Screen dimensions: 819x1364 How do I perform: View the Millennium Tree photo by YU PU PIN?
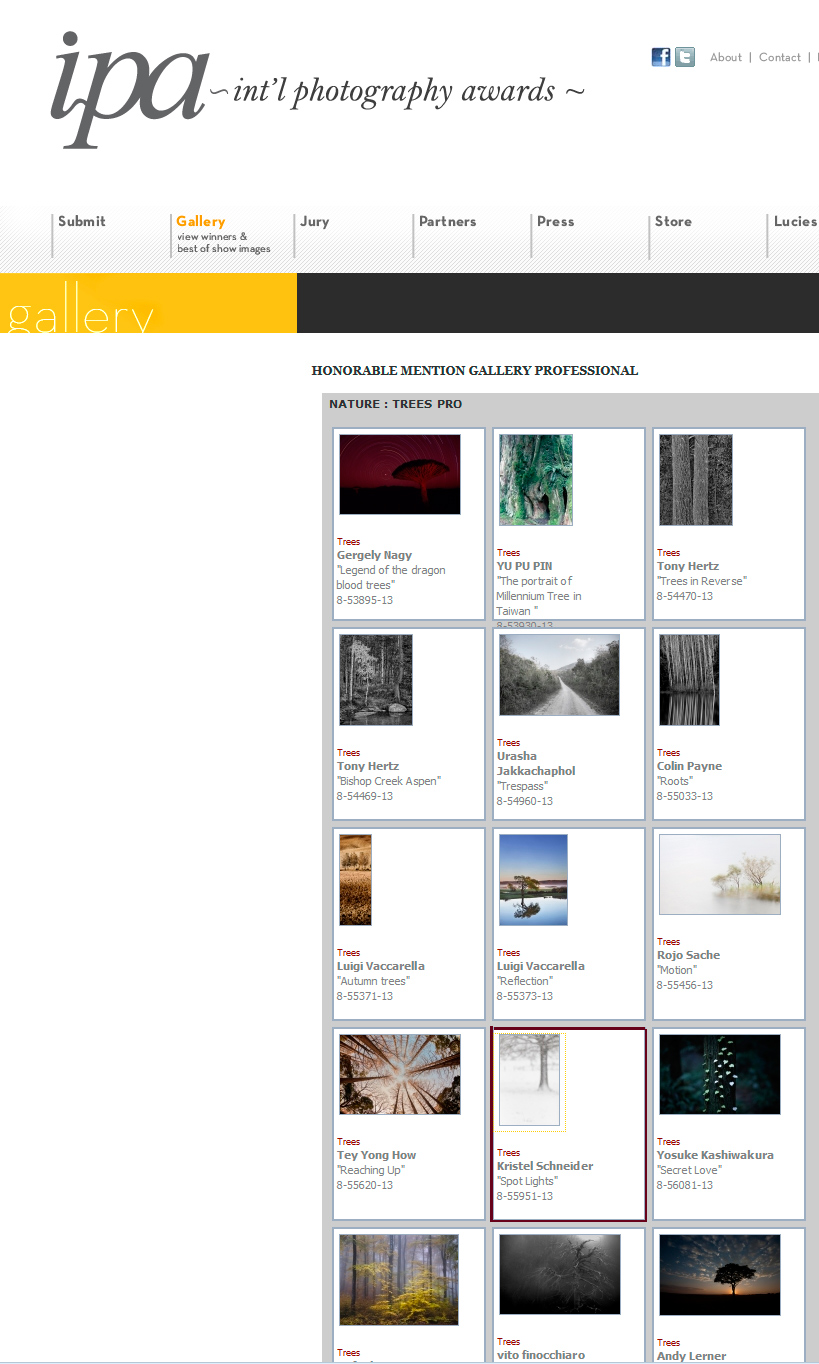[536, 480]
